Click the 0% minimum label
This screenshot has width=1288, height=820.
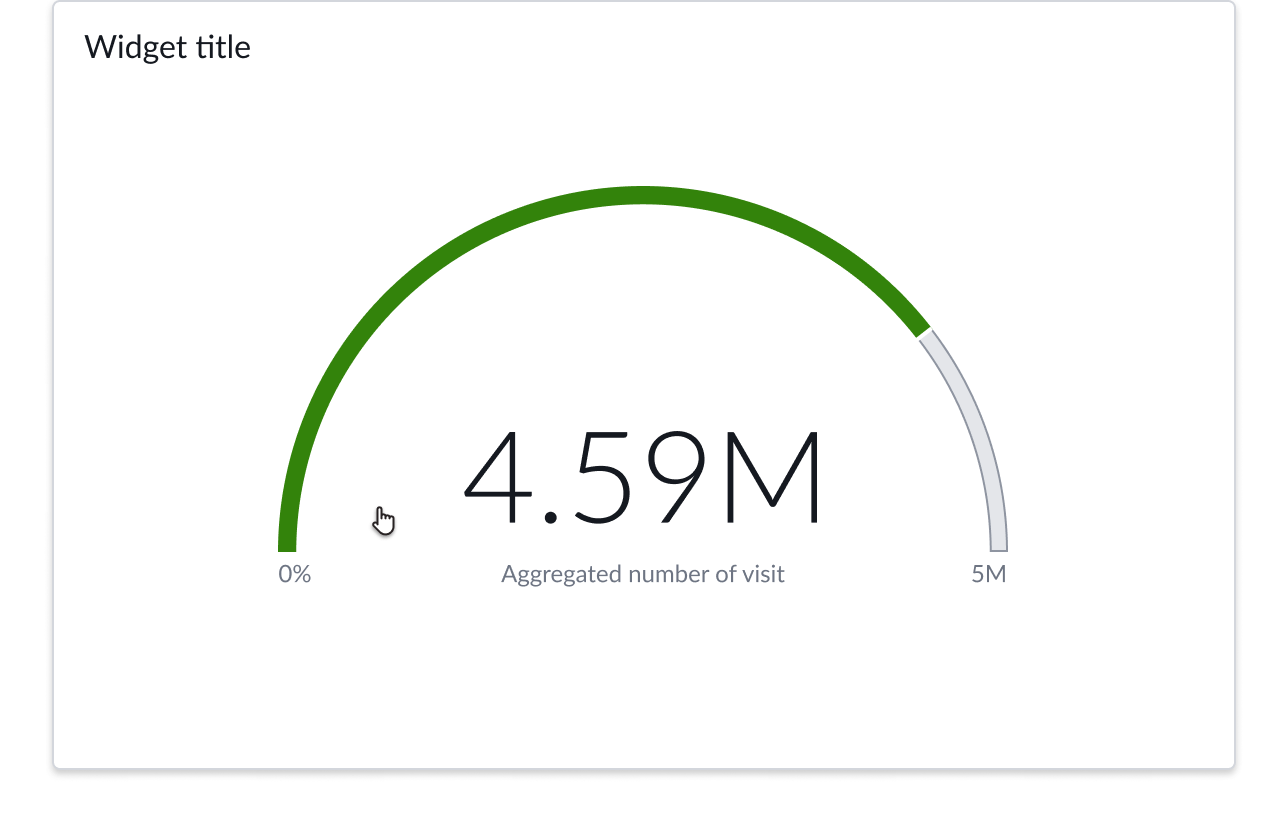(294, 574)
